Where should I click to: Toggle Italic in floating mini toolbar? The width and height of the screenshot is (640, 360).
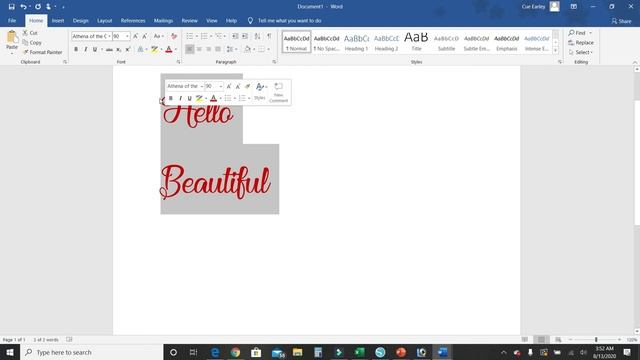[180, 98]
